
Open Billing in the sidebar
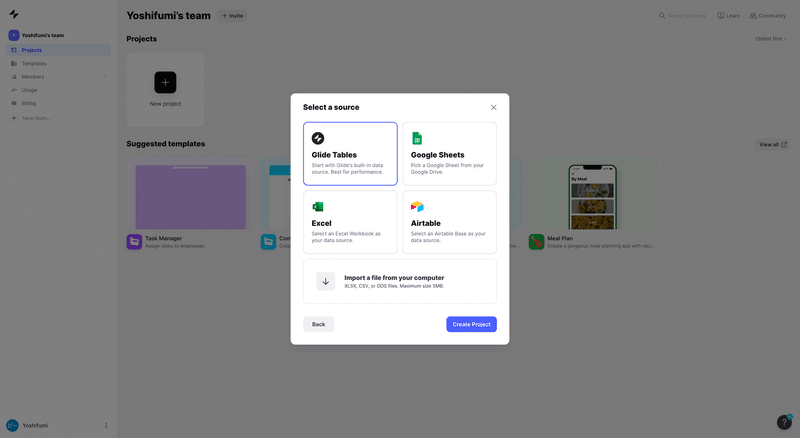click(x=58, y=103)
